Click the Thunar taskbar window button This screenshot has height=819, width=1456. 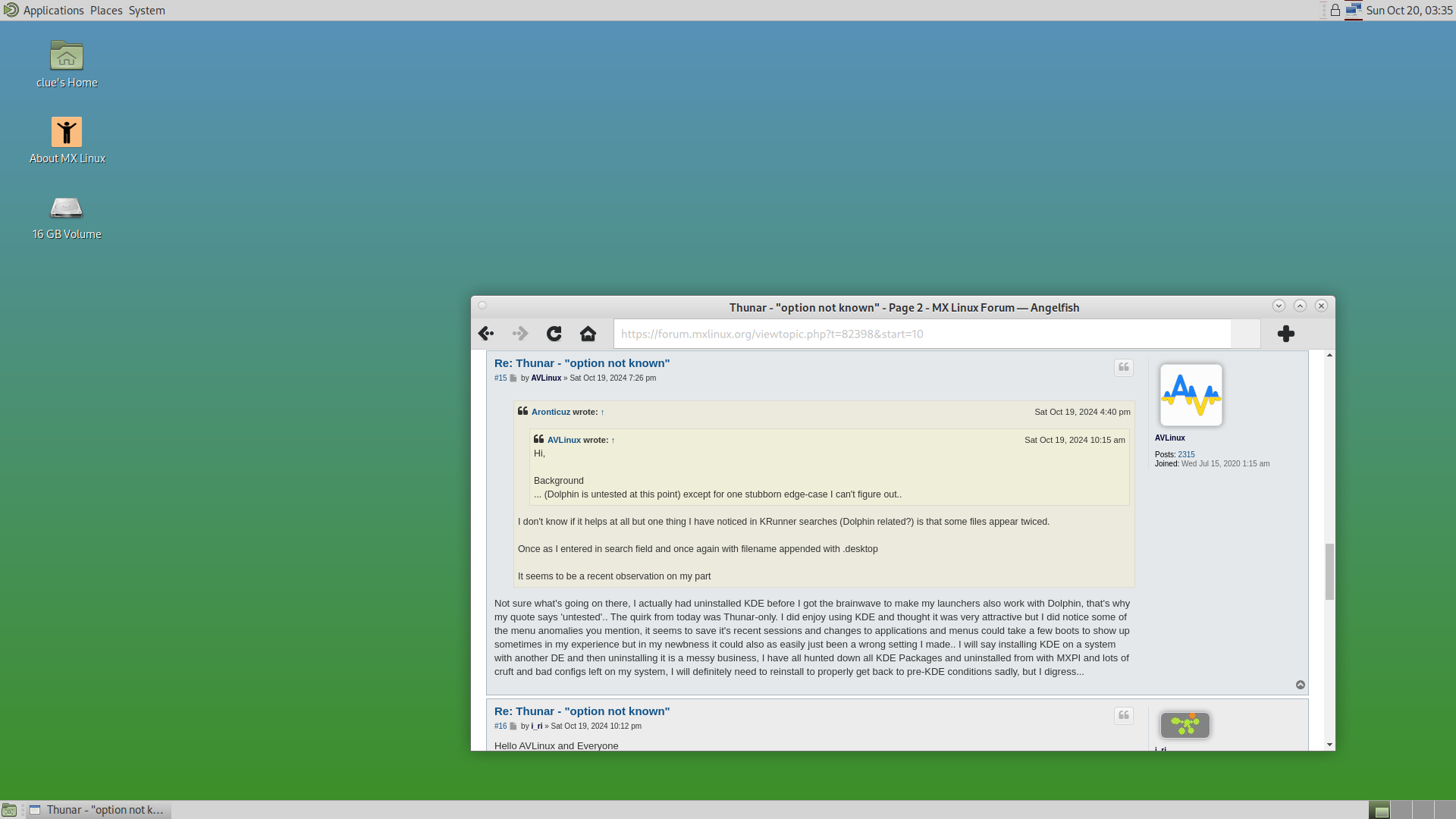point(99,810)
